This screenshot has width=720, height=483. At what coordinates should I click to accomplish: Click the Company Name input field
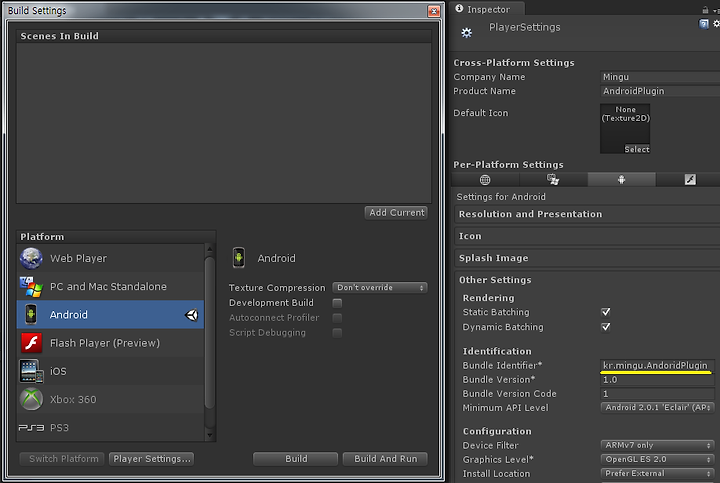click(660, 77)
